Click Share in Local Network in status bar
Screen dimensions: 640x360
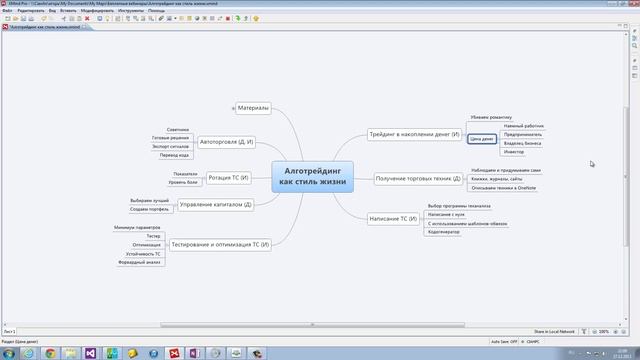(x=554, y=331)
